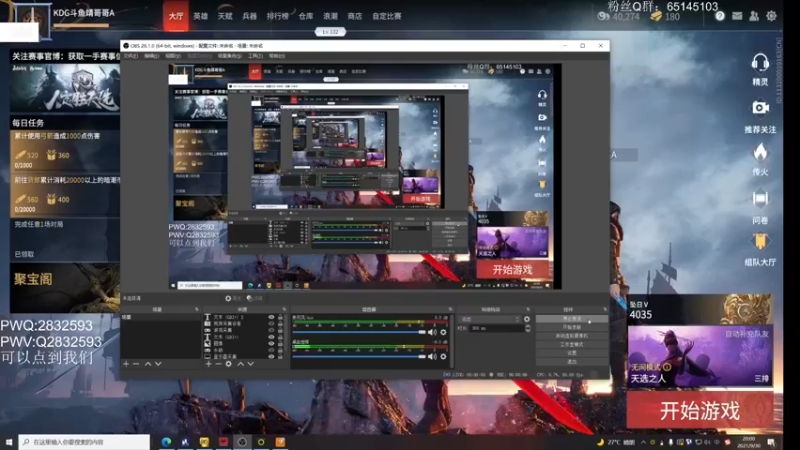Open the game settings gear icon

pyautogui.click(x=771, y=16)
